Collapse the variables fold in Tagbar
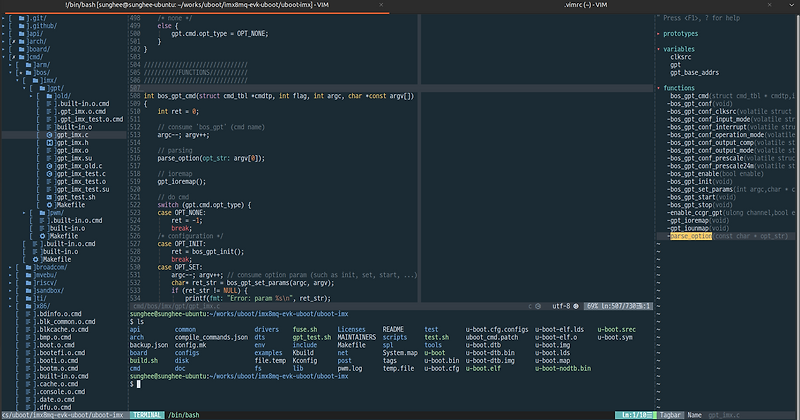Viewport: 800px width, 420px height. 658,50
